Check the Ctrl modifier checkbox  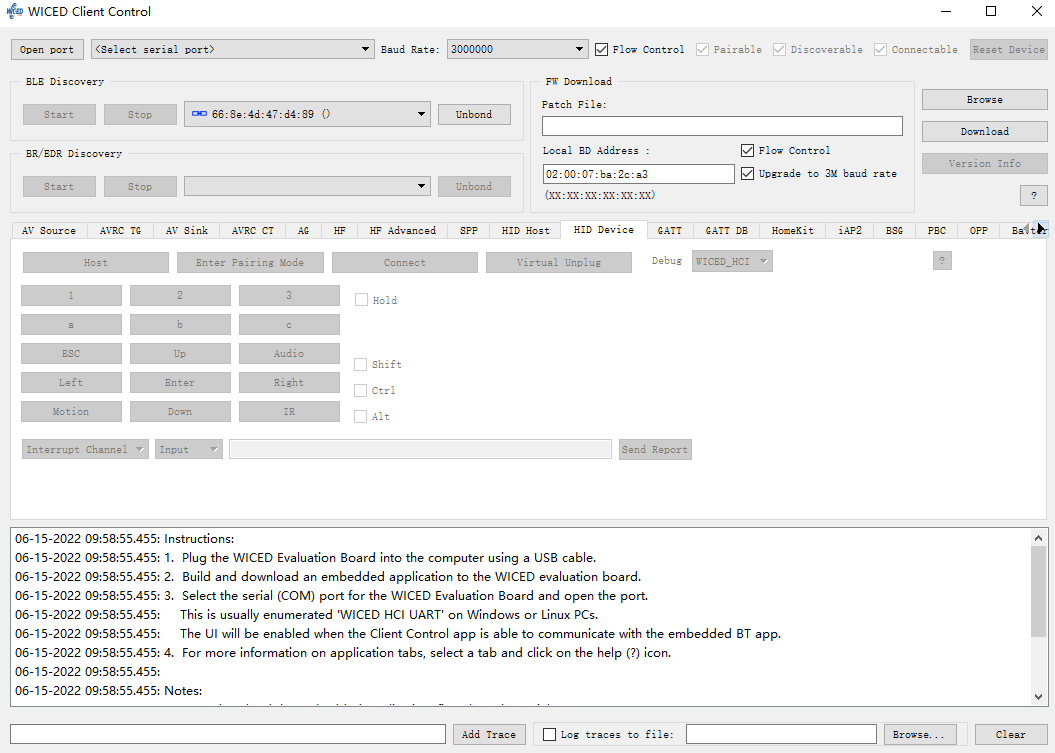pyautogui.click(x=361, y=390)
